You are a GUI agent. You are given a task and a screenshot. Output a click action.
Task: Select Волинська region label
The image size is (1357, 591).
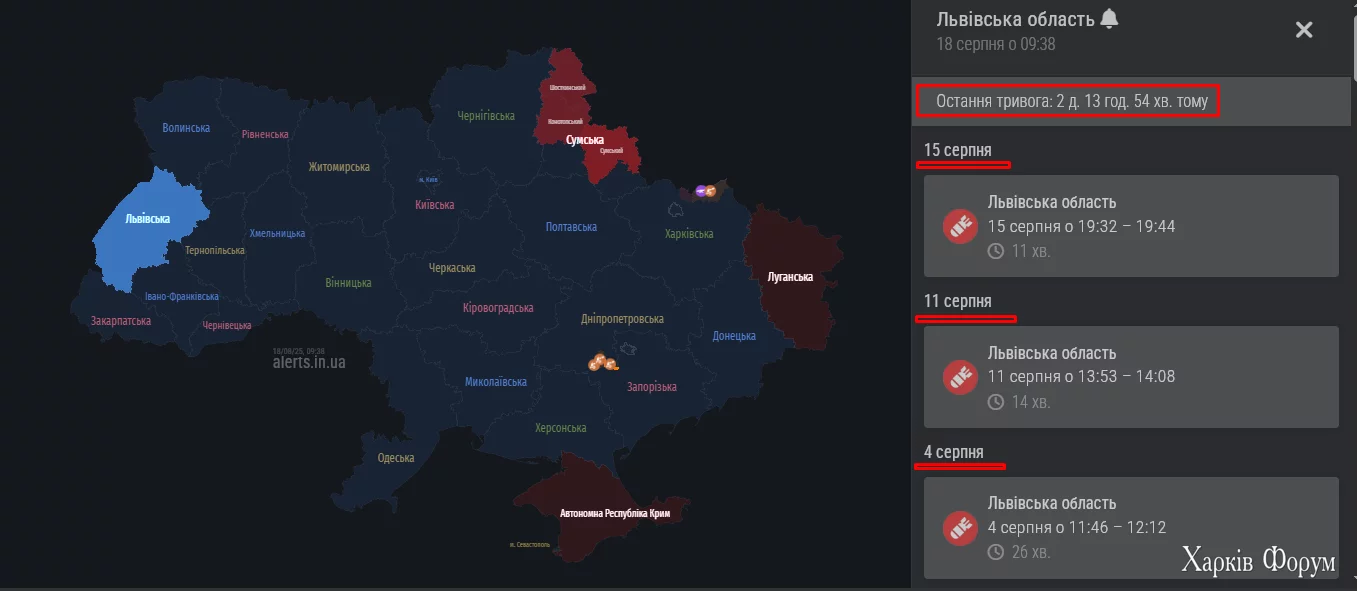click(x=186, y=128)
